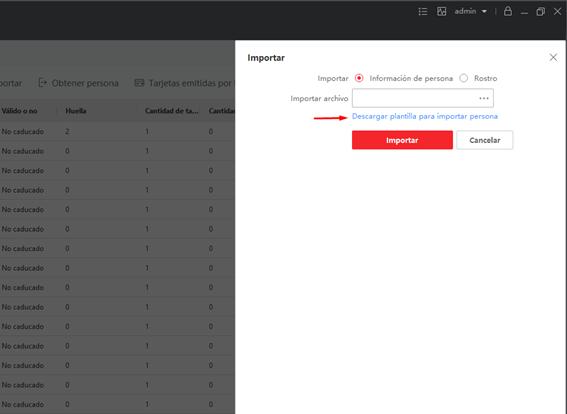Click the Tarjetas emitidas card icon
This screenshot has width=567, height=414.
(139, 83)
